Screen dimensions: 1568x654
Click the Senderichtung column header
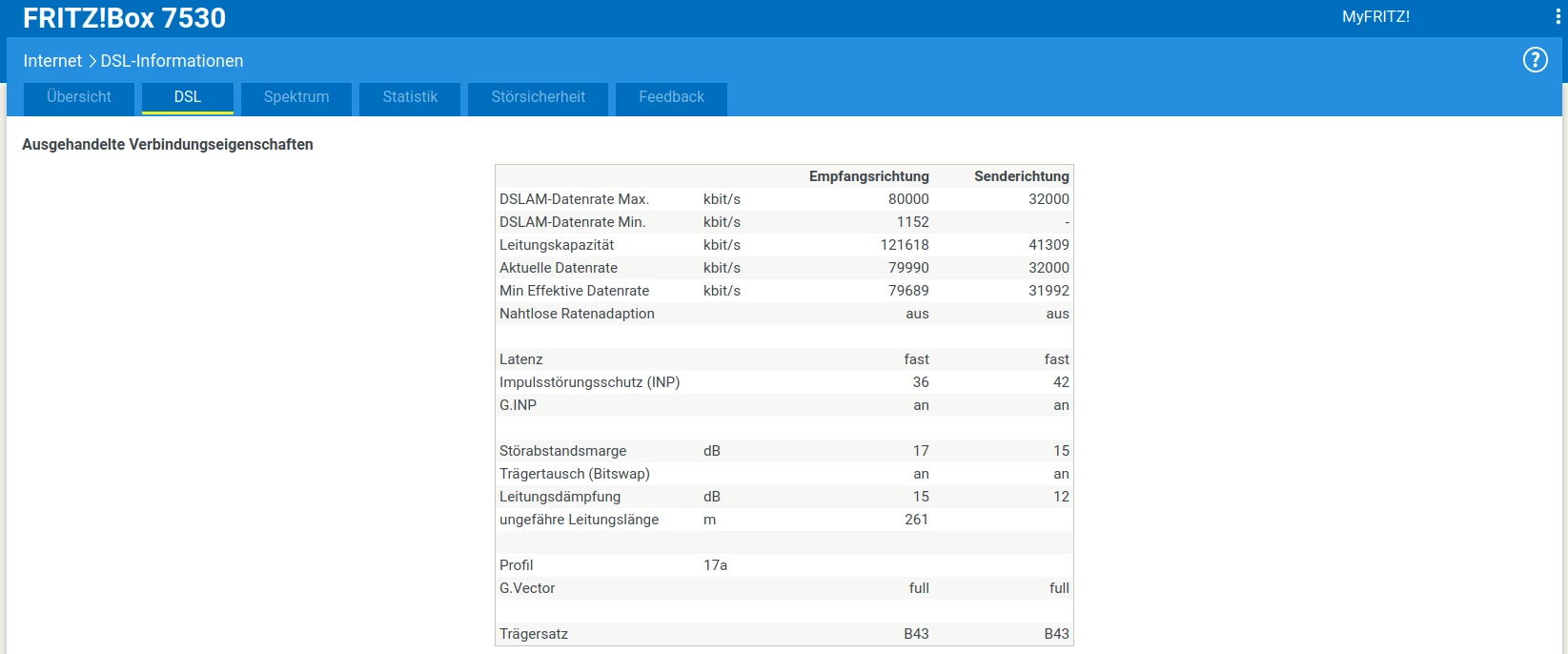pyautogui.click(x=1022, y=176)
